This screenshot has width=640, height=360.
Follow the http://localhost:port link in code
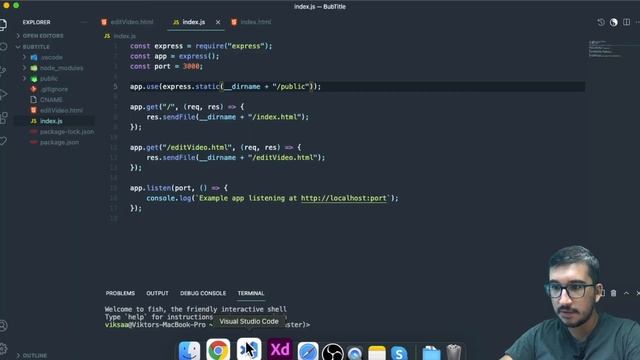pyautogui.click(x=344, y=198)
